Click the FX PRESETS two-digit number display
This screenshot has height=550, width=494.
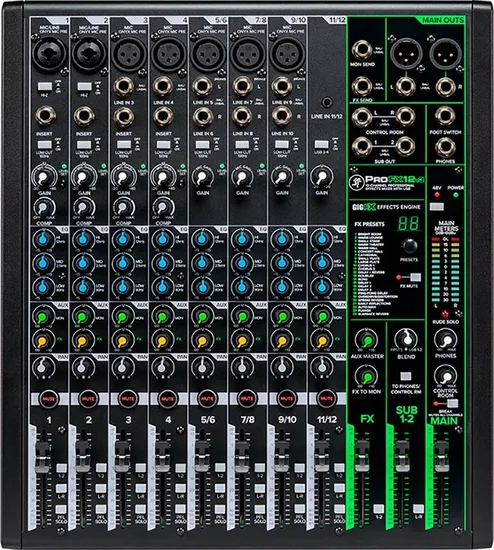point(409,223)
